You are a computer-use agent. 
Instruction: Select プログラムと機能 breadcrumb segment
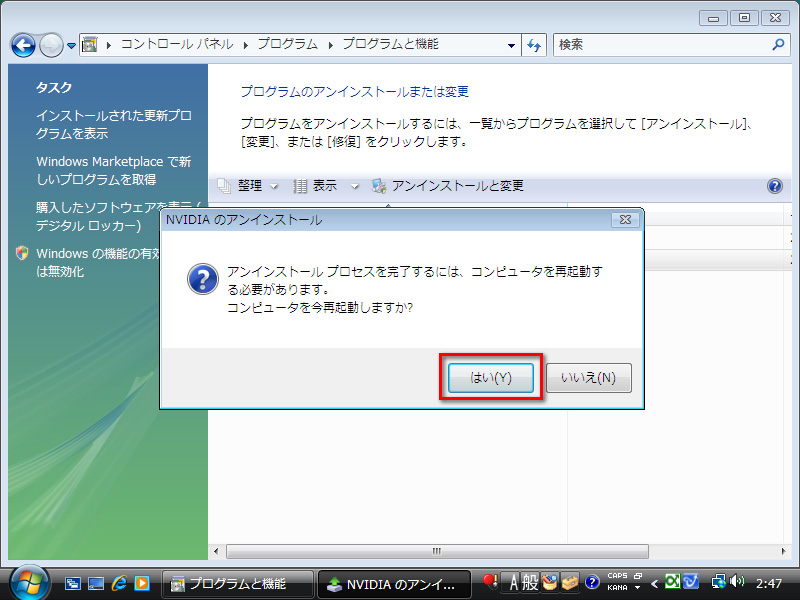(x=390, y=44)
